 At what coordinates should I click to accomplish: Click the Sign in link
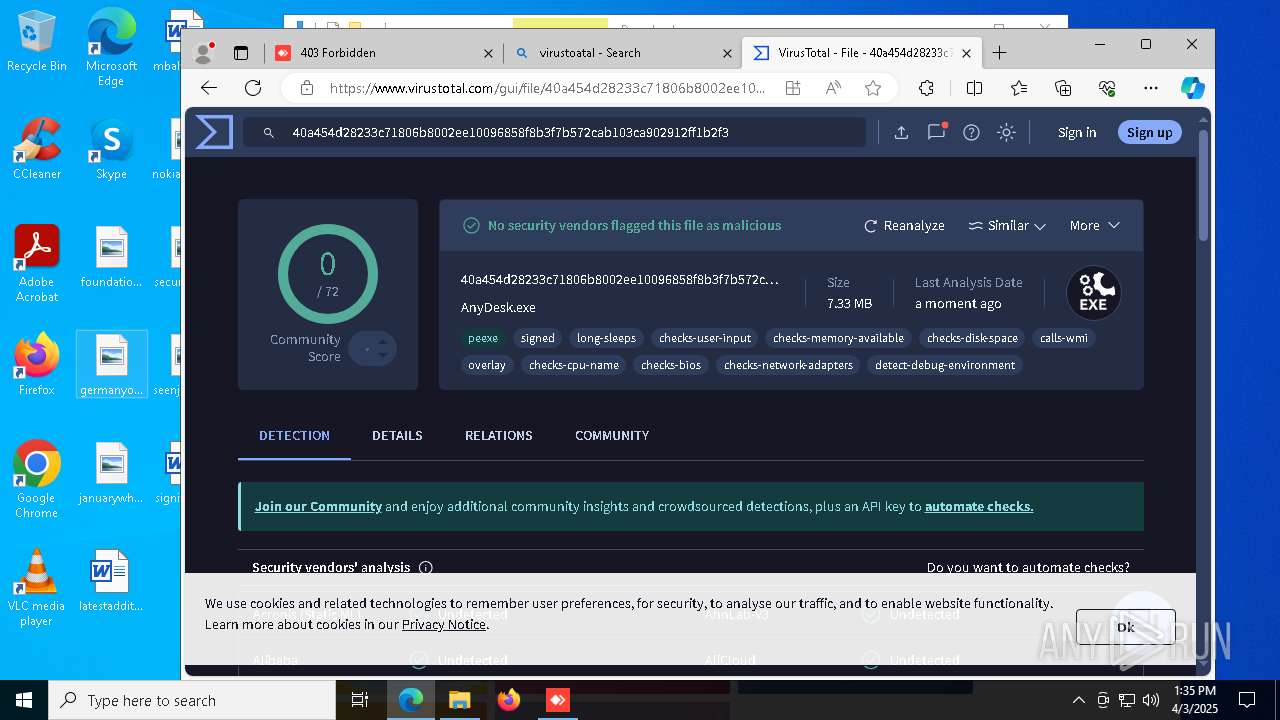click(x=1077, y=132)
